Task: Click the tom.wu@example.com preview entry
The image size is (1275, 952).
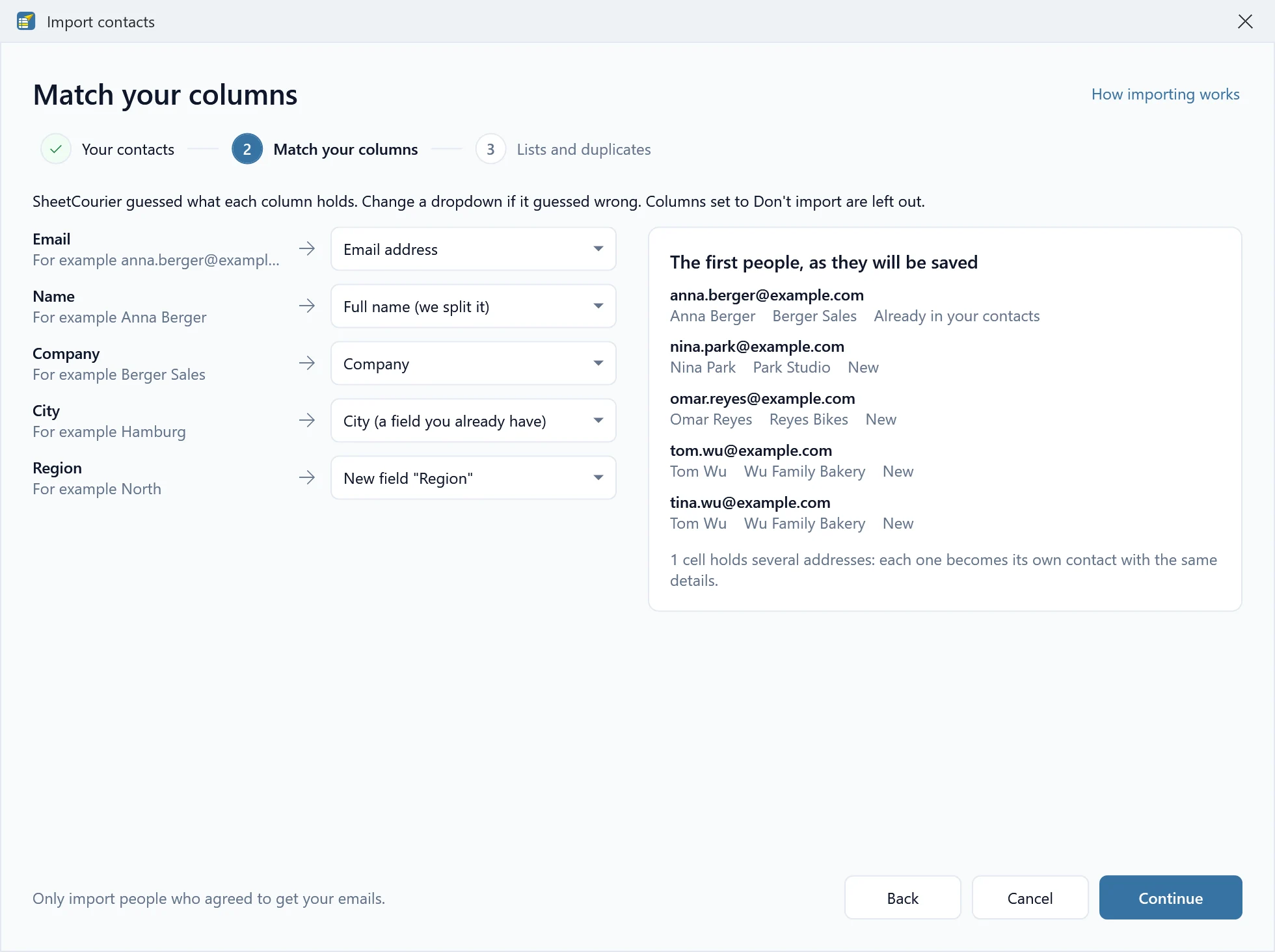Action: pyautogui.click(x=751, y=451)
